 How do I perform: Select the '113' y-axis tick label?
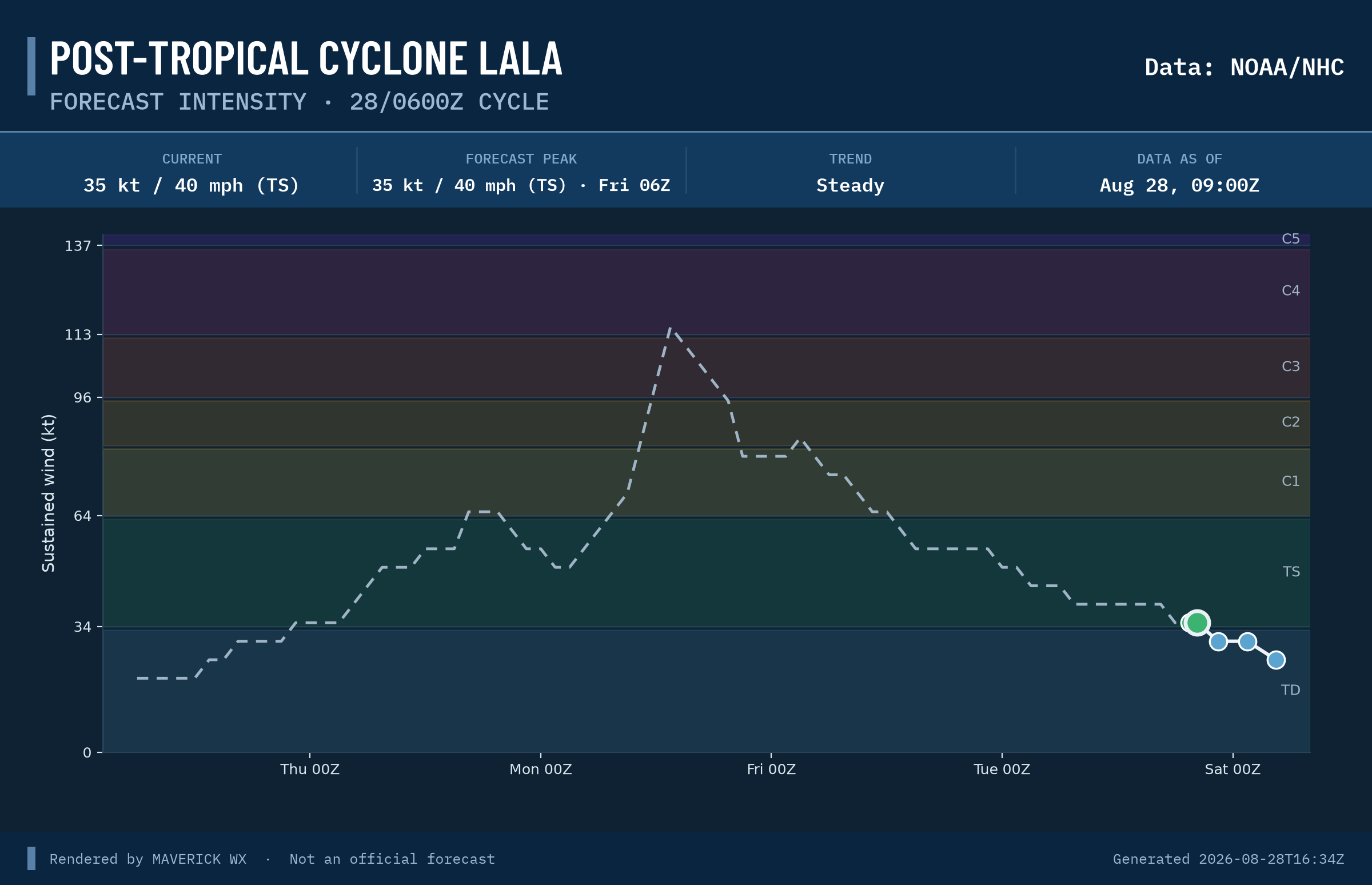78,334
